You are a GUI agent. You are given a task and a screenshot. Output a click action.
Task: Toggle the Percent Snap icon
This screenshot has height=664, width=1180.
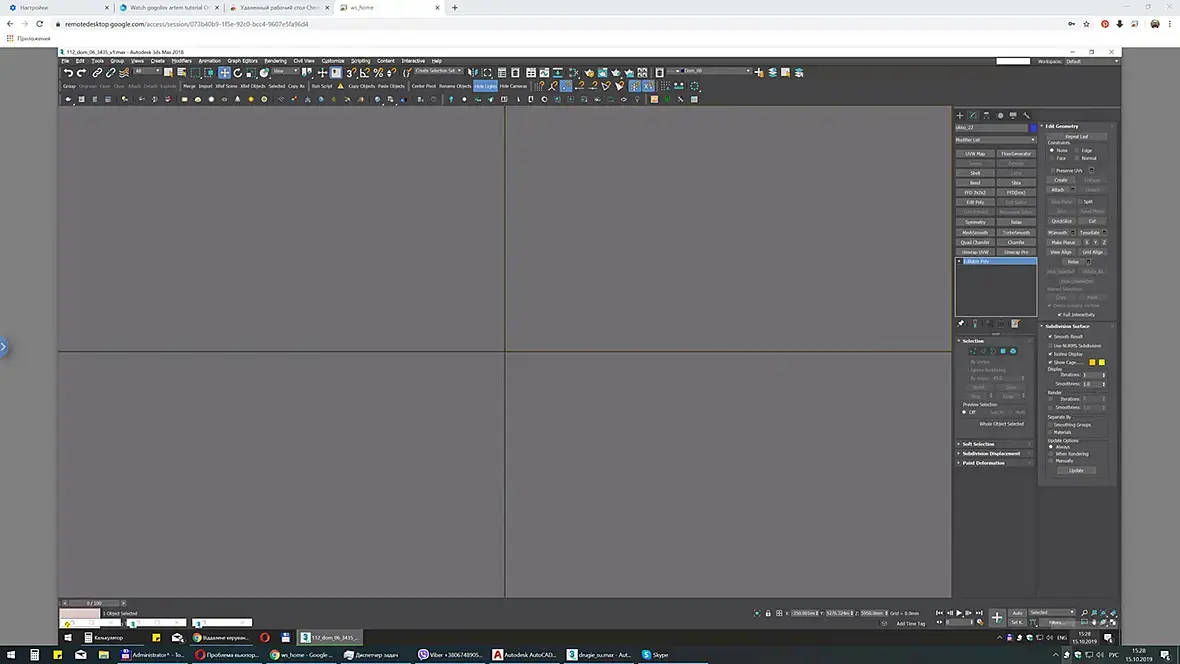click(379, 73)
